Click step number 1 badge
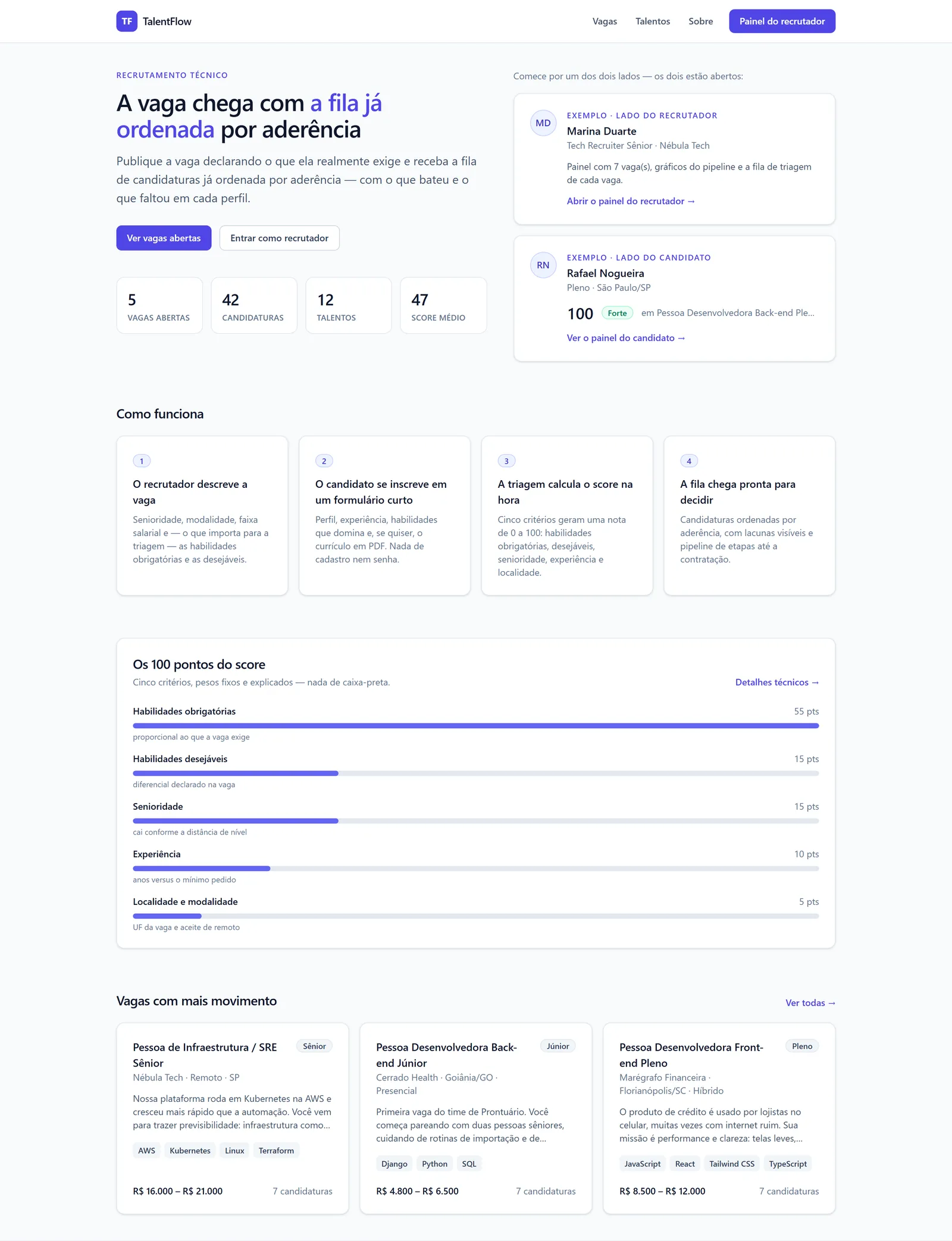This screenshot has width=952, height=1241. point(142,461)
